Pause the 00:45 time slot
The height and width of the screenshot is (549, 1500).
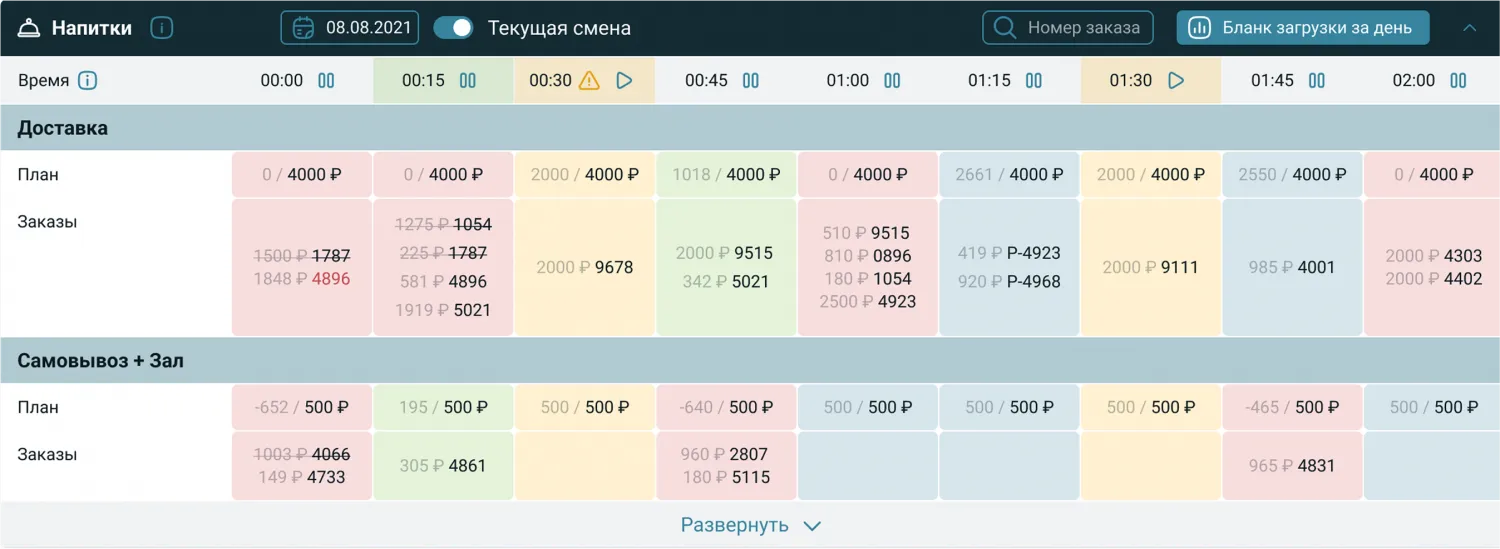click(751, 81)
